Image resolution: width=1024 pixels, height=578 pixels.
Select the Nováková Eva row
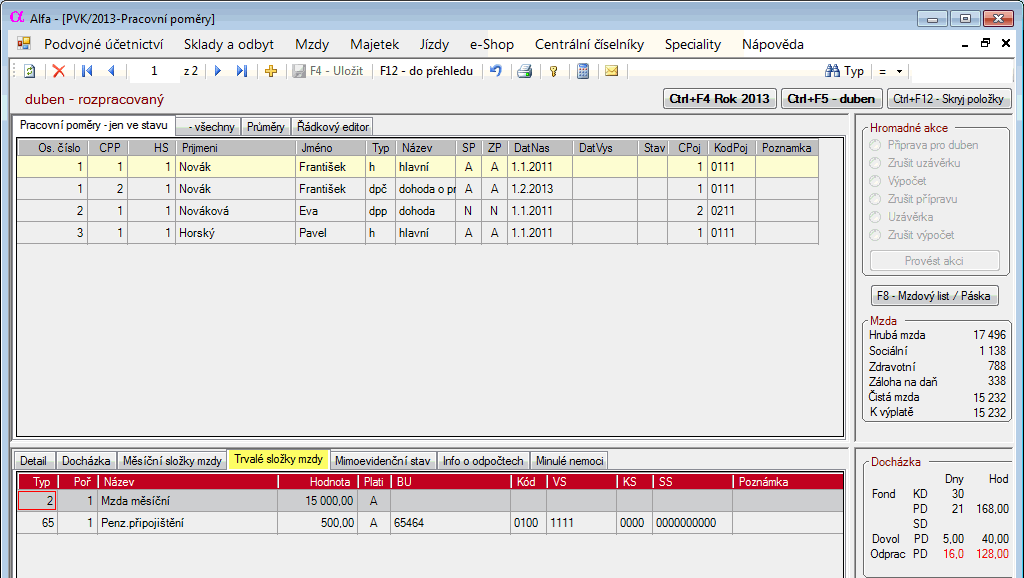coord(417,211)
